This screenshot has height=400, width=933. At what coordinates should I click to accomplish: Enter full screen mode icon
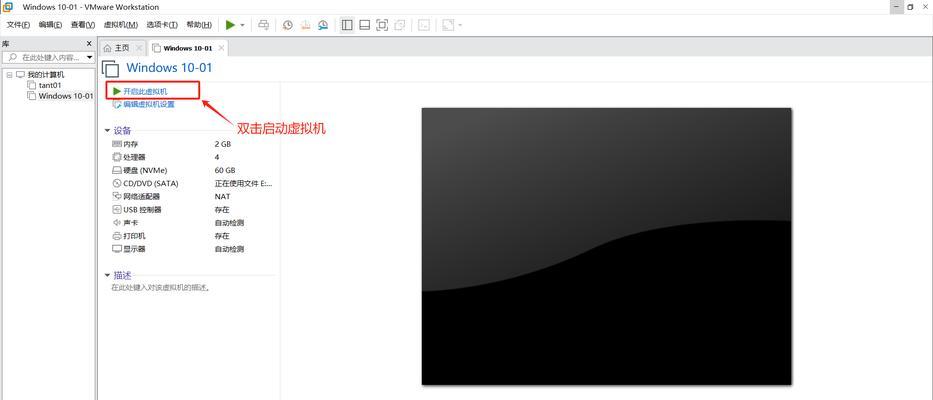point(382,25)
